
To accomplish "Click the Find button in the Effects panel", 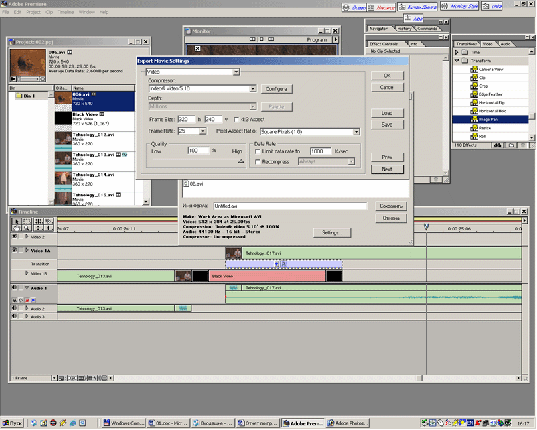I will pos(497,145).
